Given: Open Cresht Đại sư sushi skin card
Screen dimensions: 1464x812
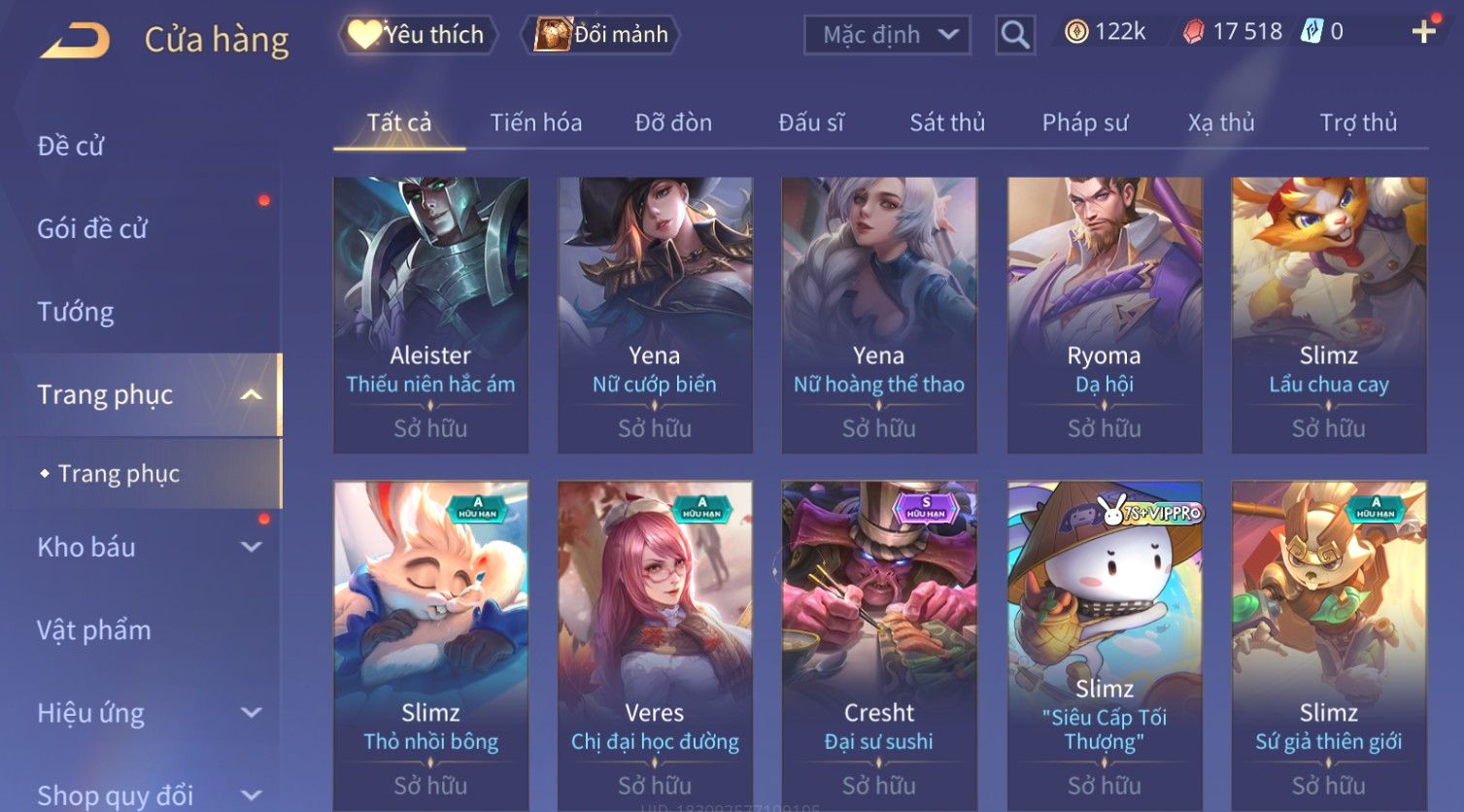Looking at the screenshot, I should coord(879,646).
